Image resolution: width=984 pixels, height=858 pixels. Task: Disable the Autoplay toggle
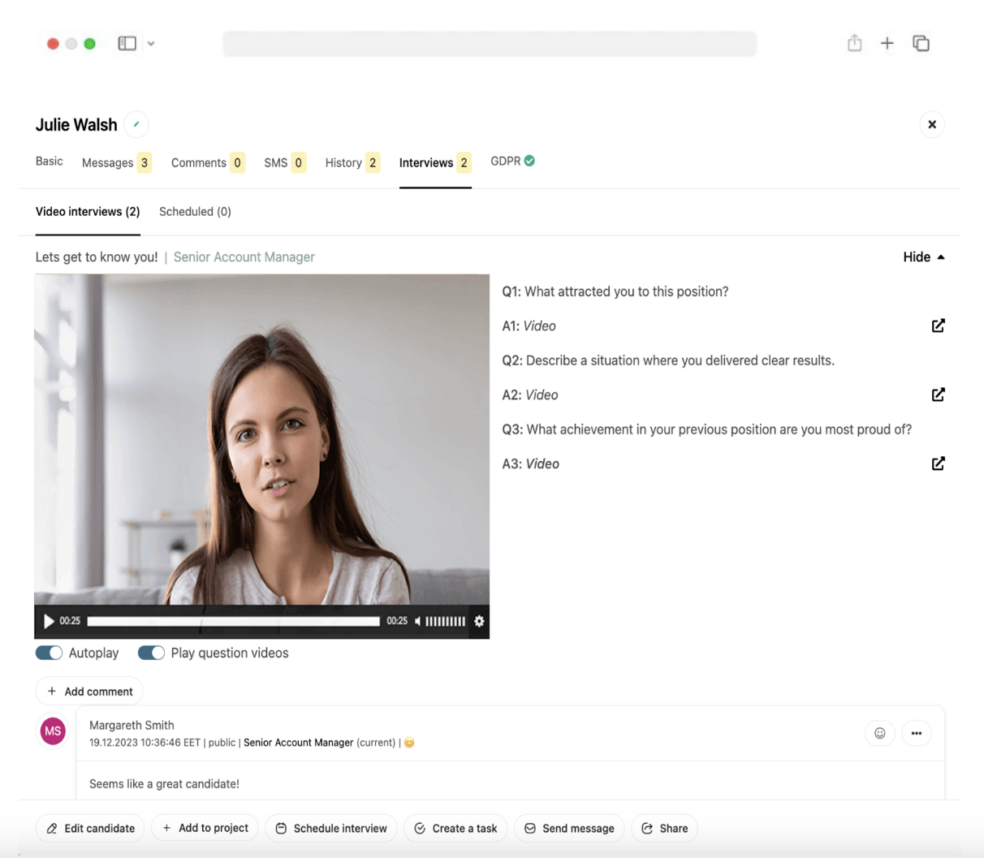click(x=49, y=652)
